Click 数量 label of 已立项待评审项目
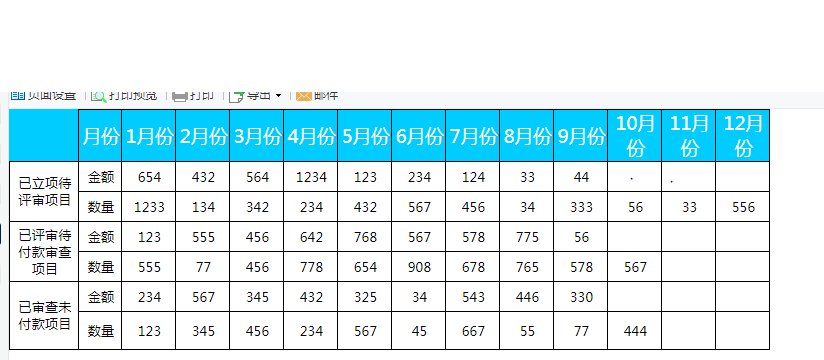 [100, 207]
